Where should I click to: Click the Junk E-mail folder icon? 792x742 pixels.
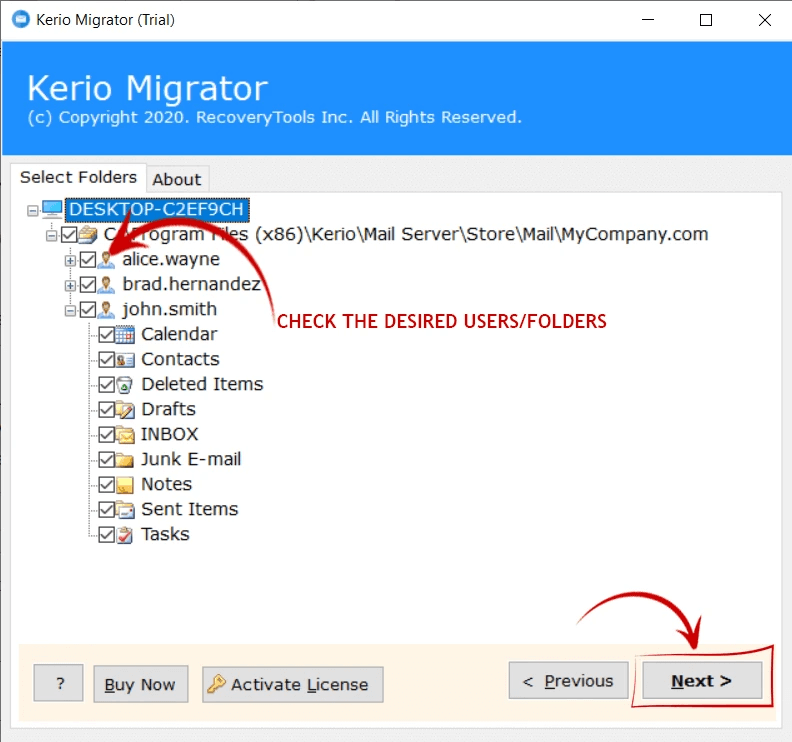click(x=125, y=460)
